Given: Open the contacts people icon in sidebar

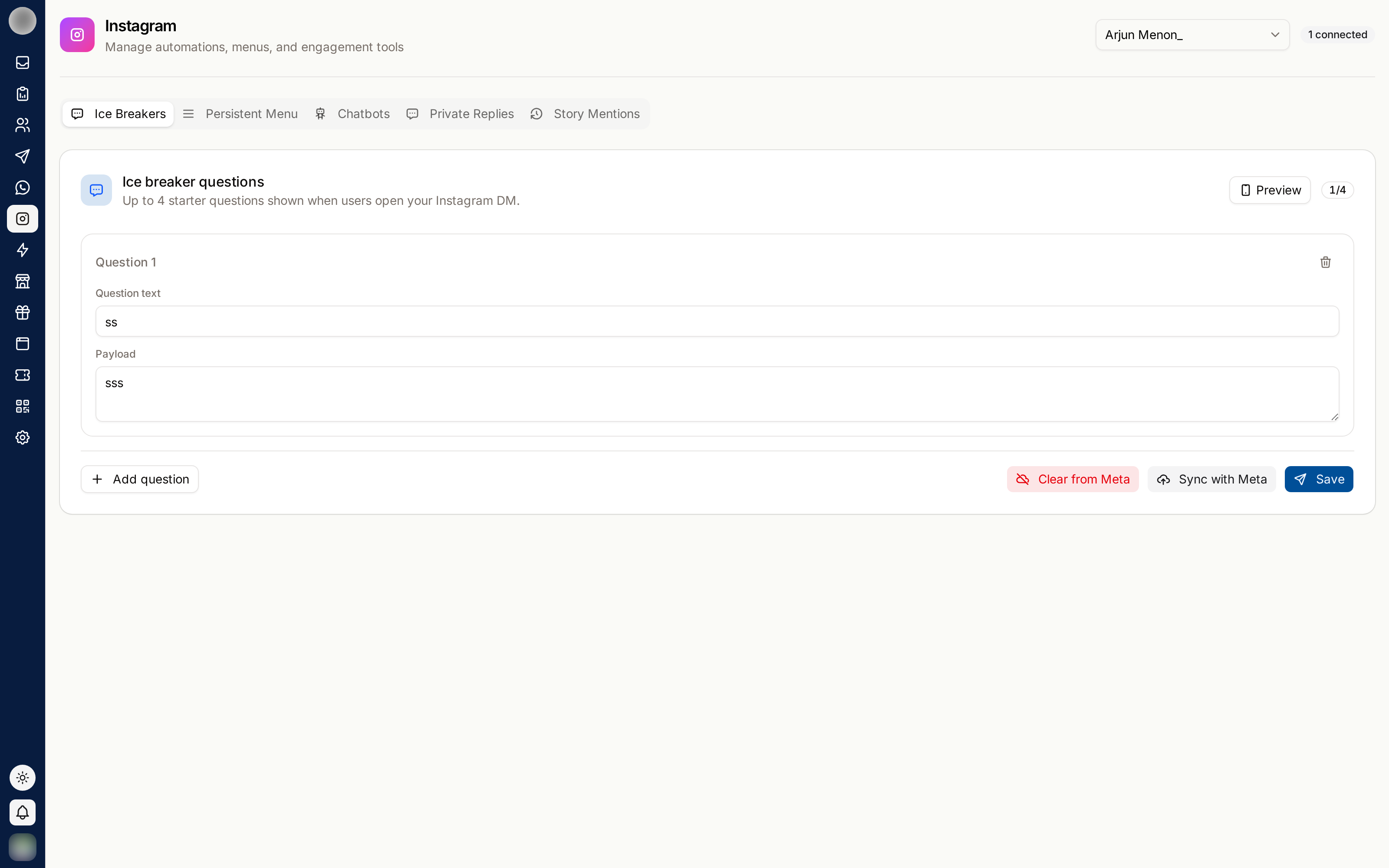Looking at the screenshot, I should pos(23,125).
